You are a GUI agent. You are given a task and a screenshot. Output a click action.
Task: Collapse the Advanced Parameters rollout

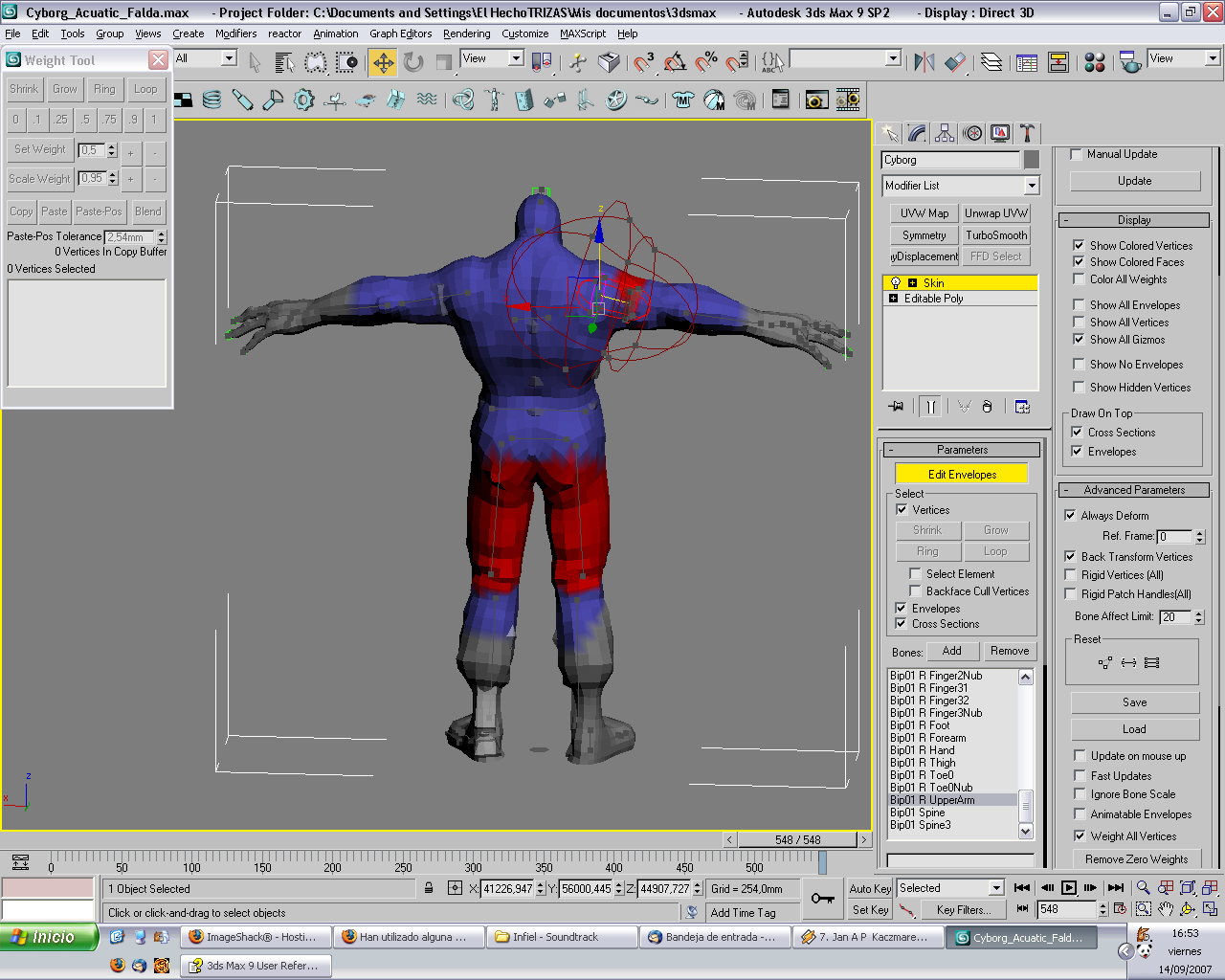point(1134,490)
